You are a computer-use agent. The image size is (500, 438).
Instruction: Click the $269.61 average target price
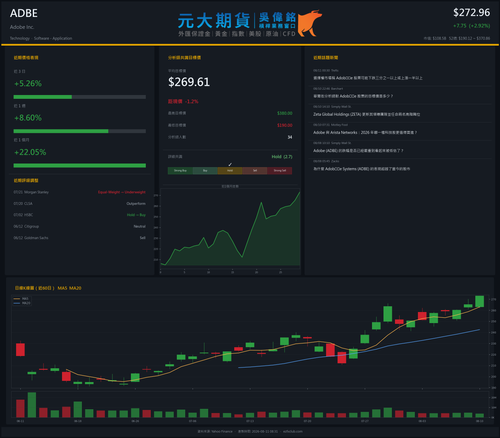(x=189, y=82)
